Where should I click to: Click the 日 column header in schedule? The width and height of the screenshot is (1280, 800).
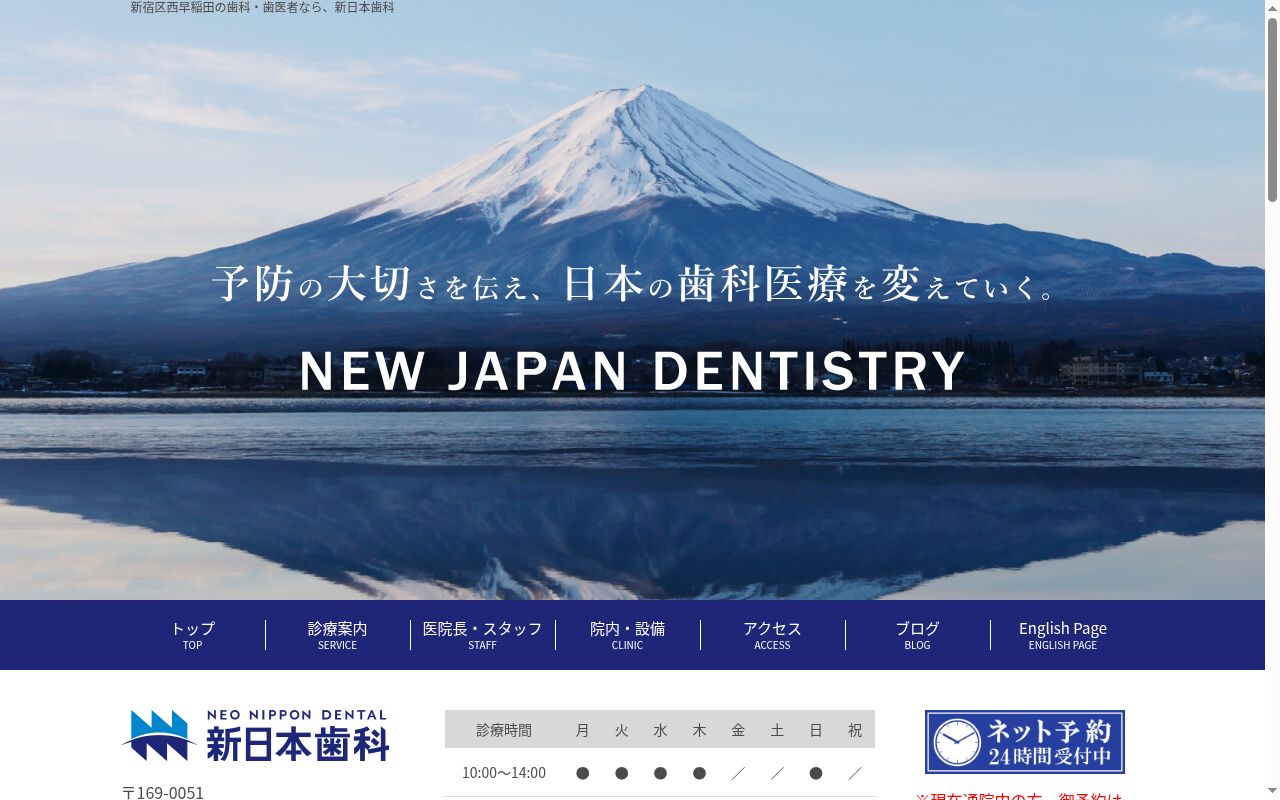(x=816, y=730)
